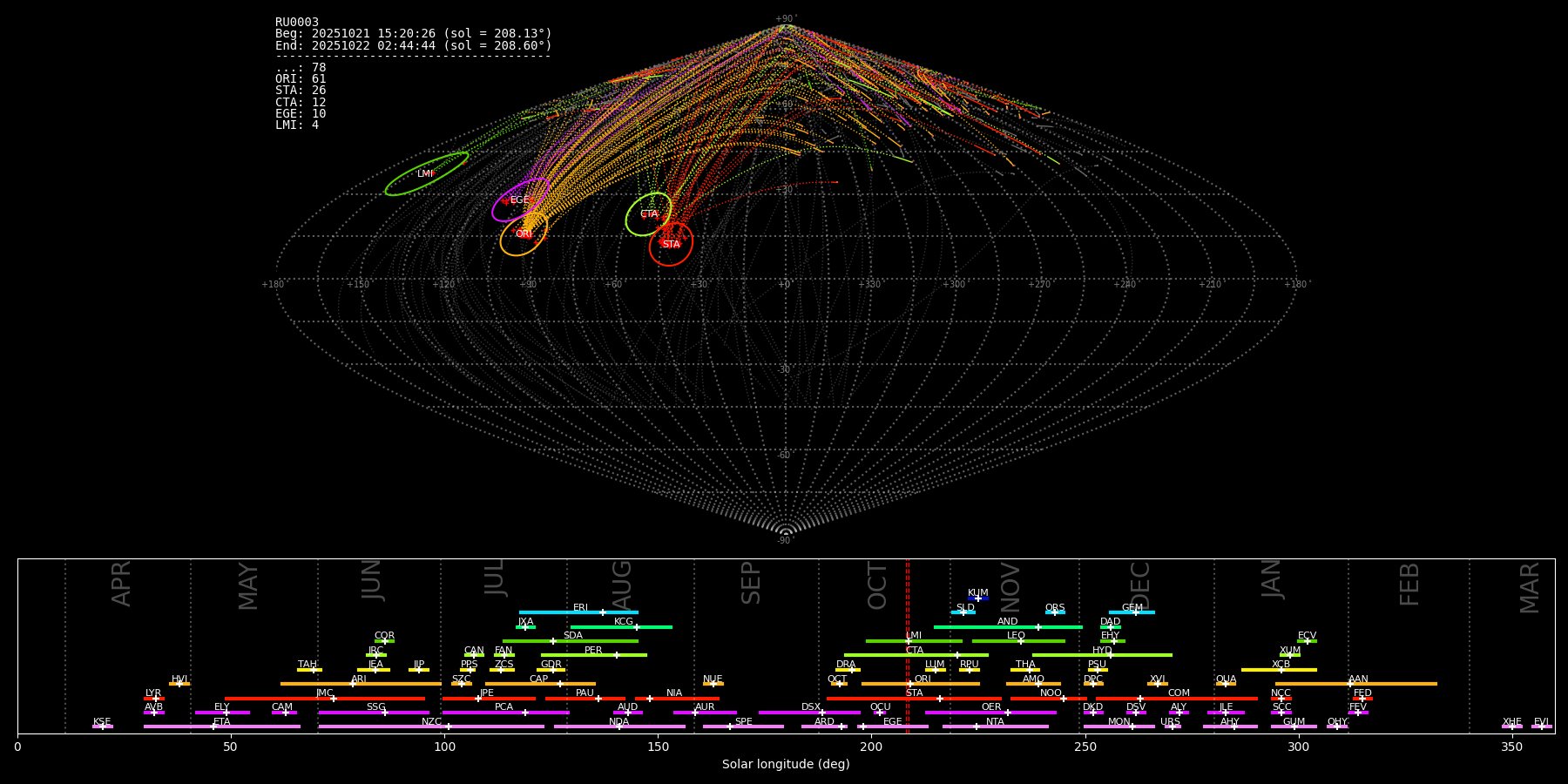Select the NOO red shower bar
The height and width of the screenshot is (784, 1568).
tap(1049, 699)
